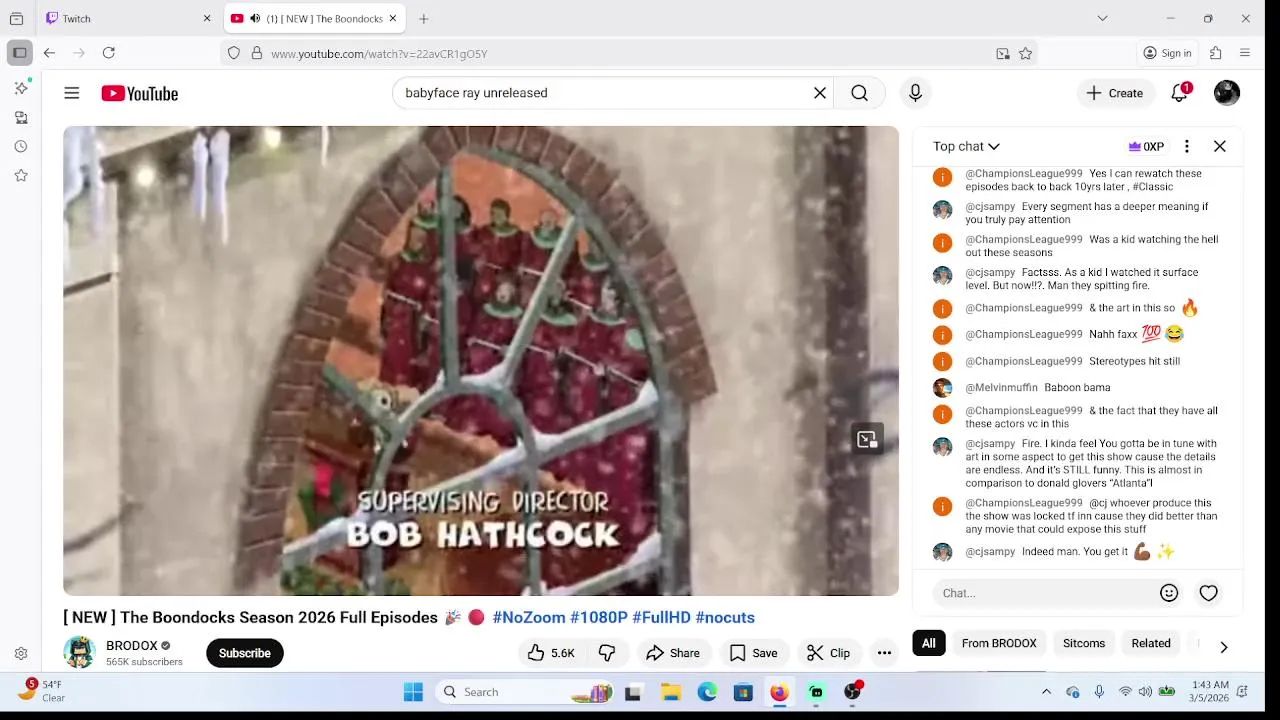Viewport: 1280px width, 720px height.
Task: Close the live chat panel
Action: 1220,146
